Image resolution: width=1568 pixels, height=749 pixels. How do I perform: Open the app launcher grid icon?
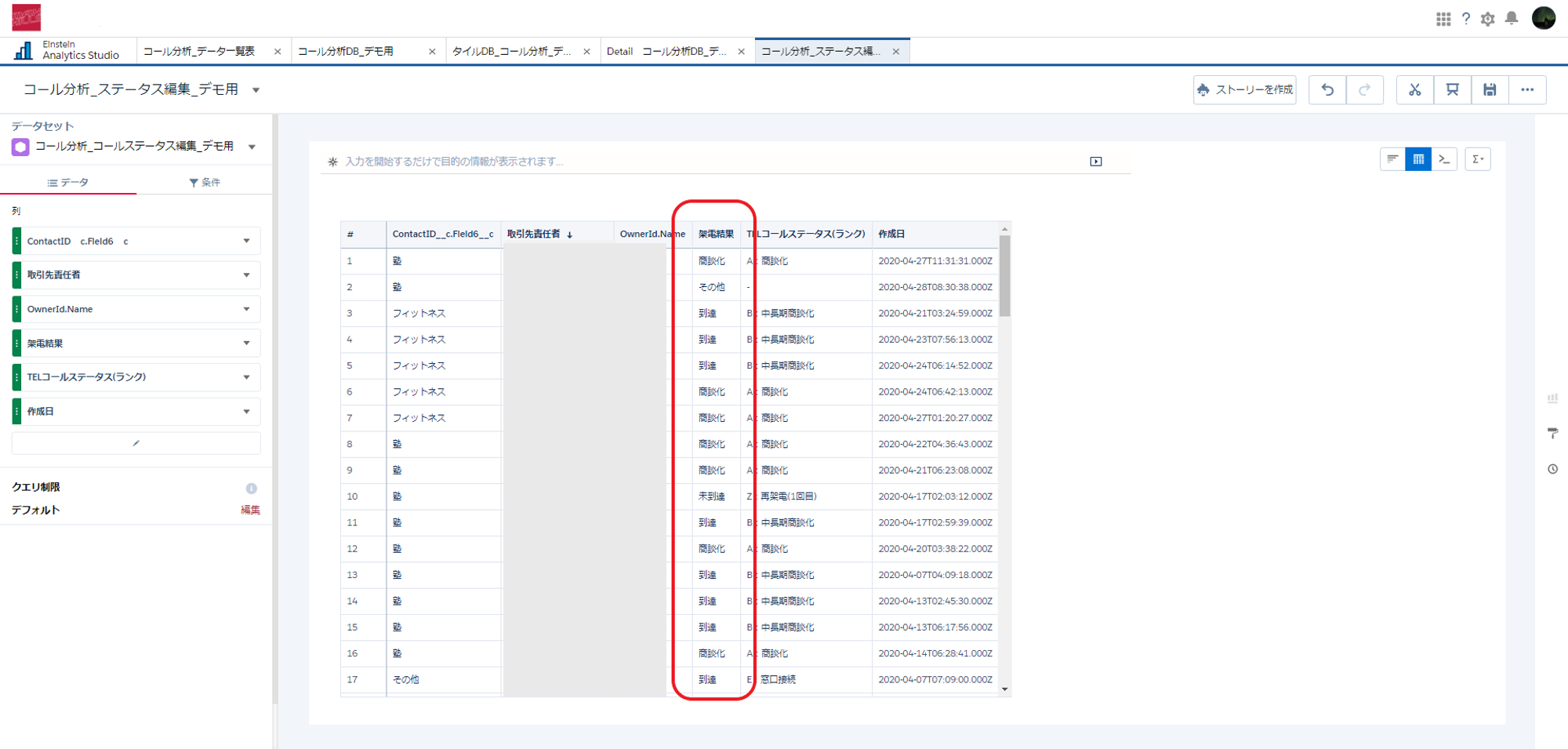tap(1443, 19)
